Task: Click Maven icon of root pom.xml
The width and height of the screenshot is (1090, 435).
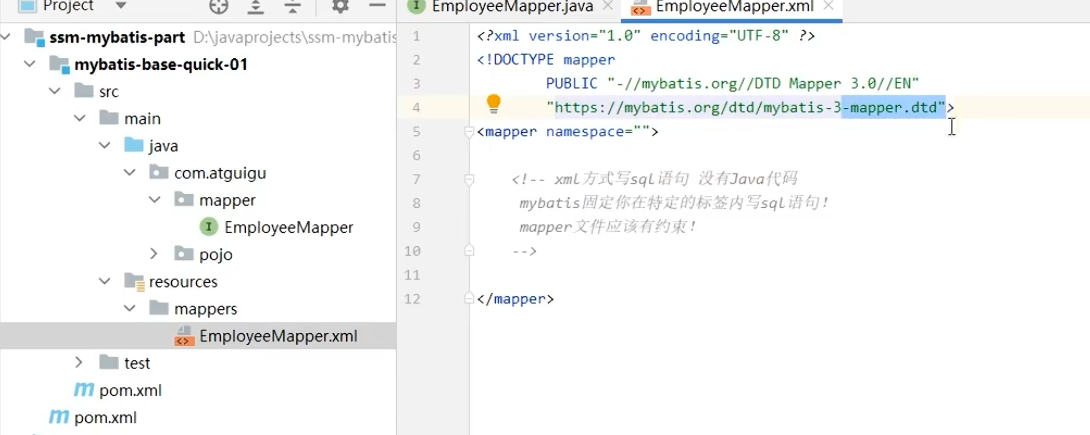Action: 58,417
